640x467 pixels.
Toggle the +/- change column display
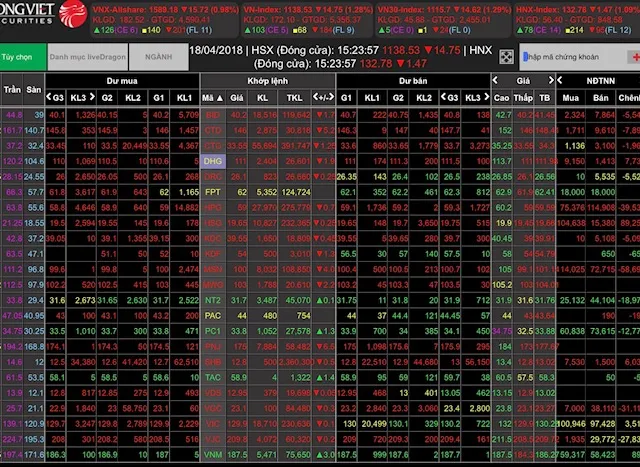click(322, 97)
